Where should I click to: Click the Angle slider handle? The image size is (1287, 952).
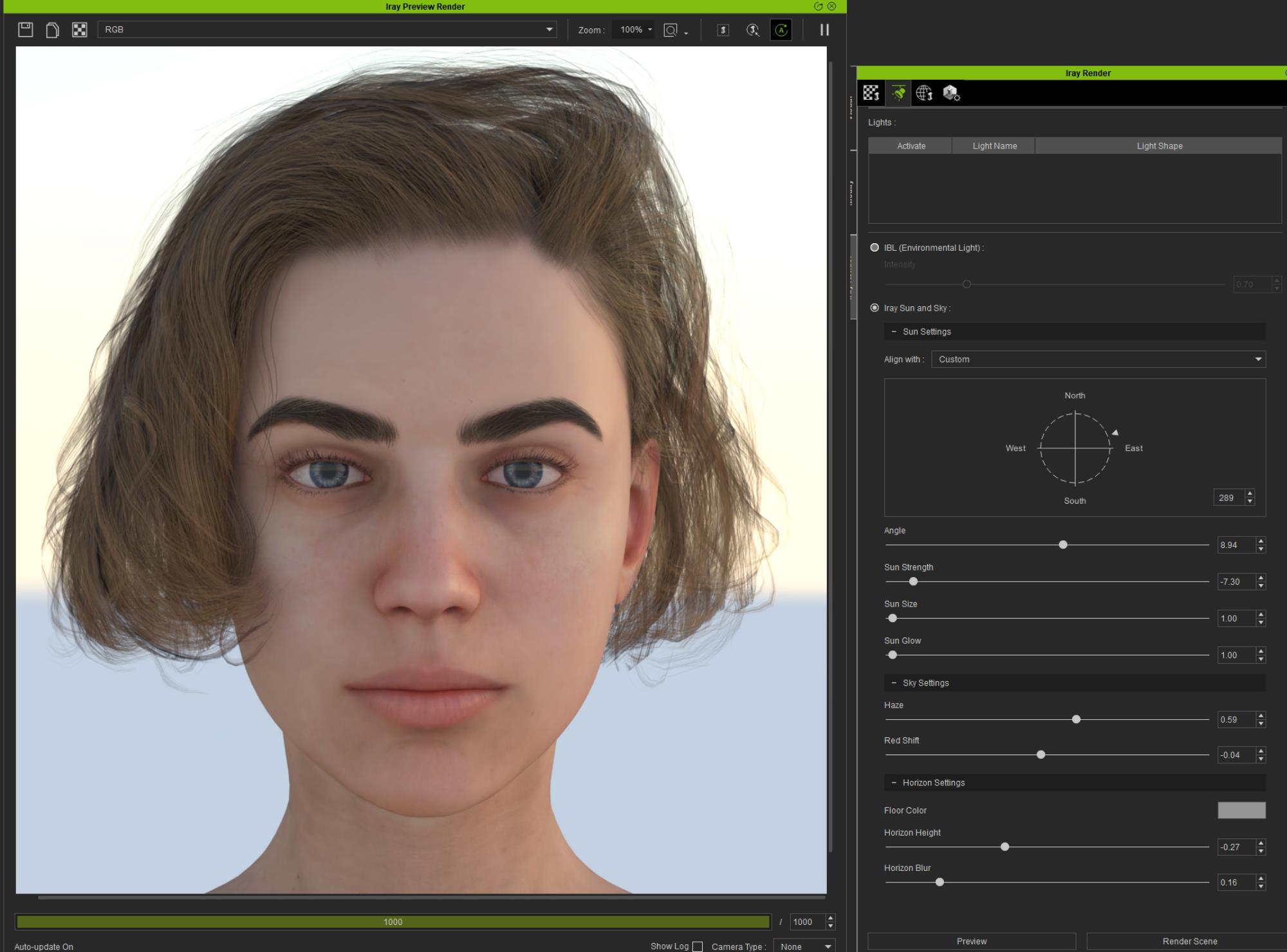1063,545
